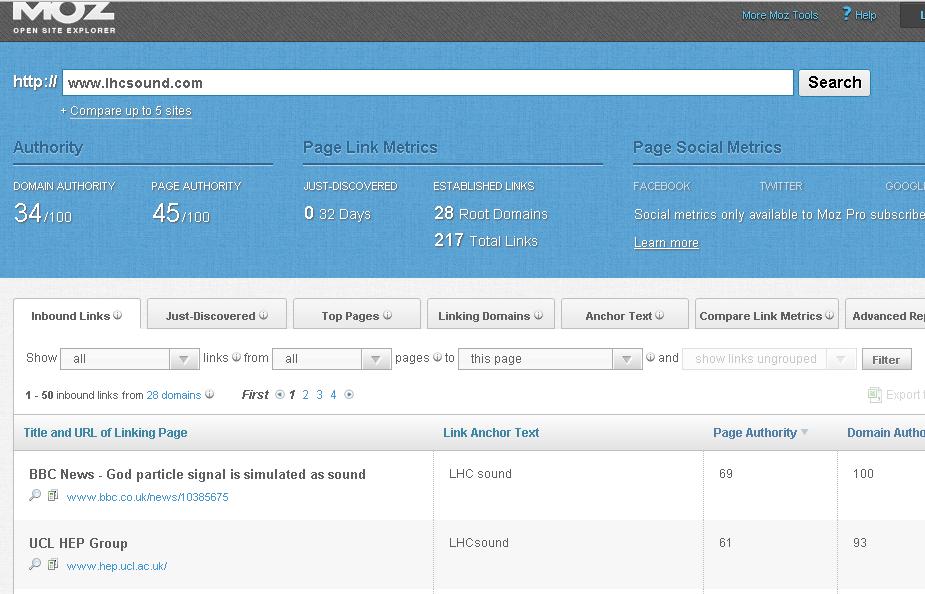Click 'BBC News - God particle signal' title
Image resolution: width=925 pixels, height=594 pixels.
198,474
